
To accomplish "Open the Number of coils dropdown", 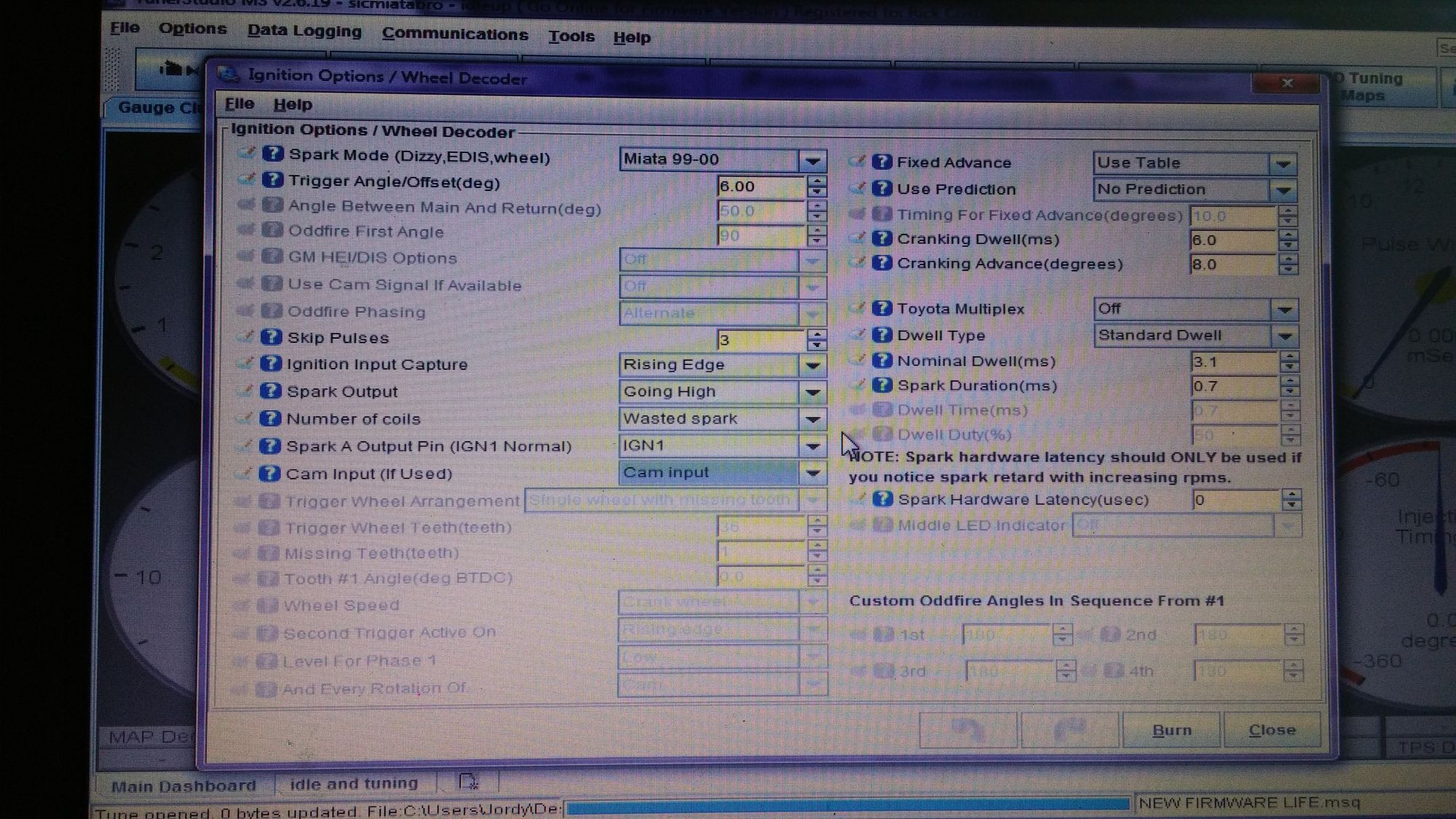I will [x=812, y=419].
